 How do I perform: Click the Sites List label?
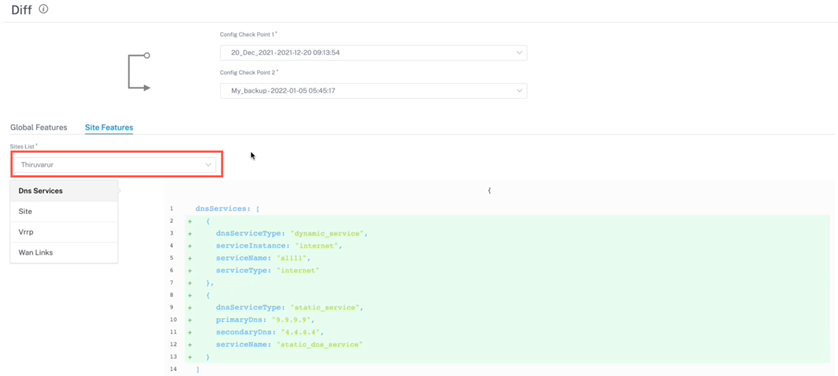pyautogui.click(x=23, y=146)
